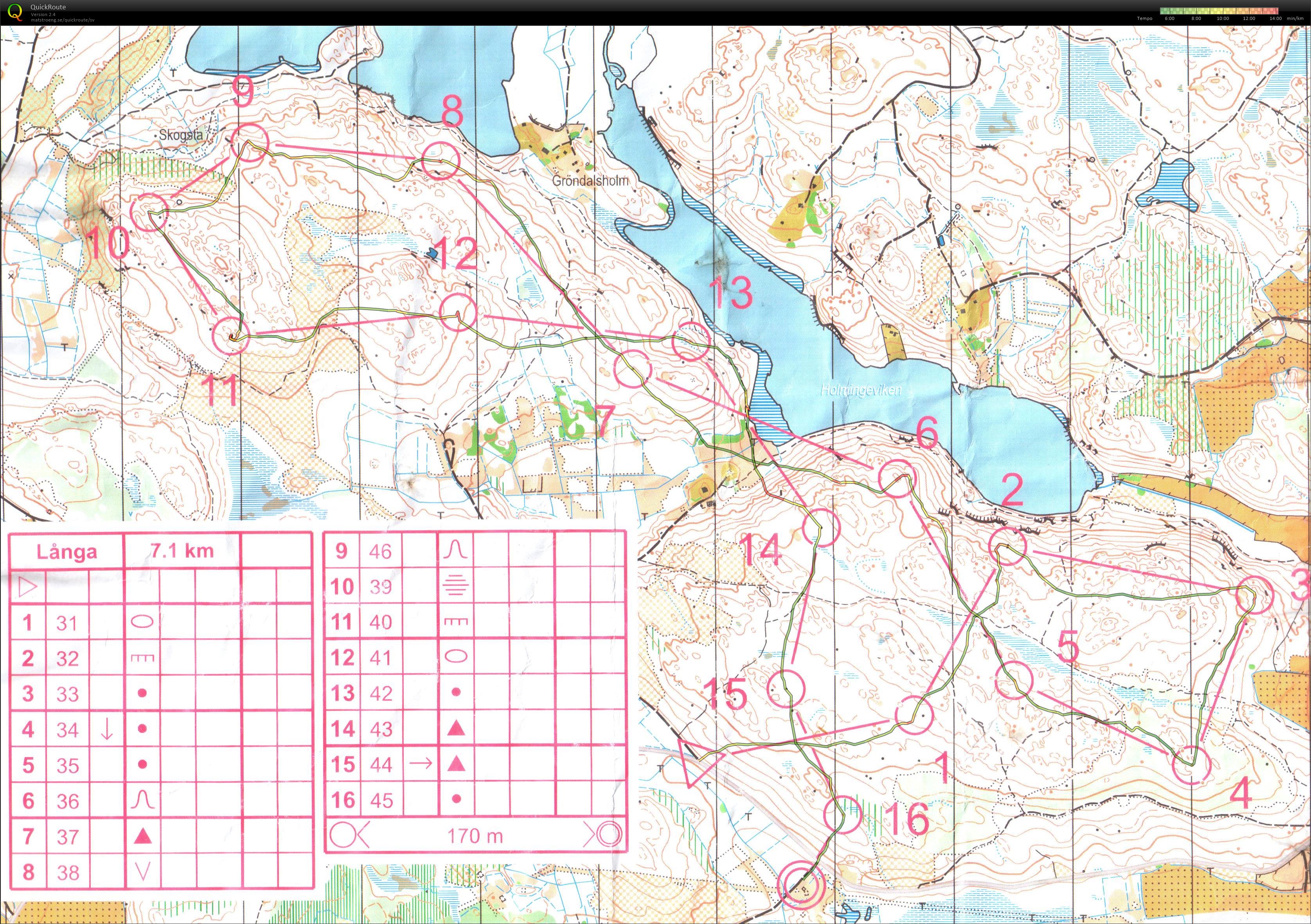Open the matstroeng.se/quickroute/sv link

click(63, 20)
